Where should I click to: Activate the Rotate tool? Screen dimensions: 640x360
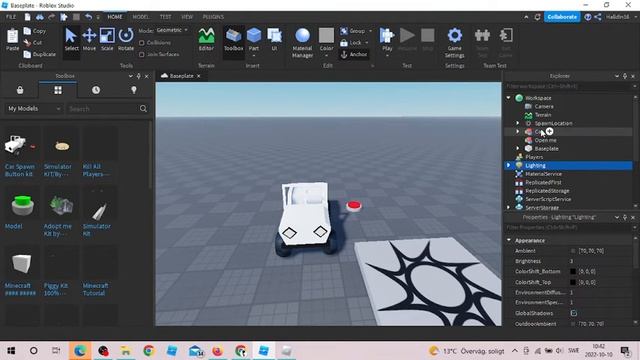(126, 40)
